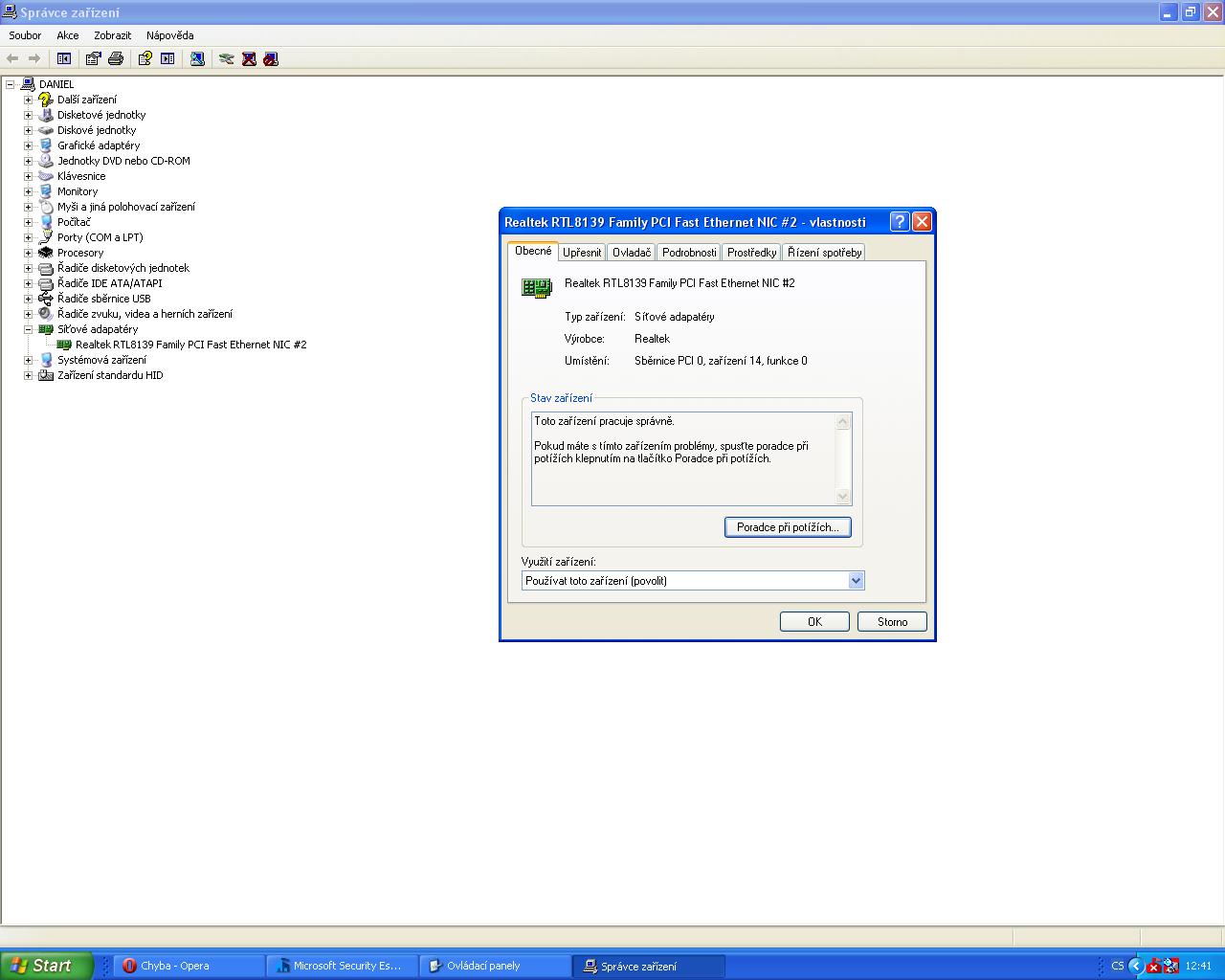Screen dimensions: 1225x980
Task: Confirm the properties dialog with OK
Action: pyautogui.click(x=814, y=622)
